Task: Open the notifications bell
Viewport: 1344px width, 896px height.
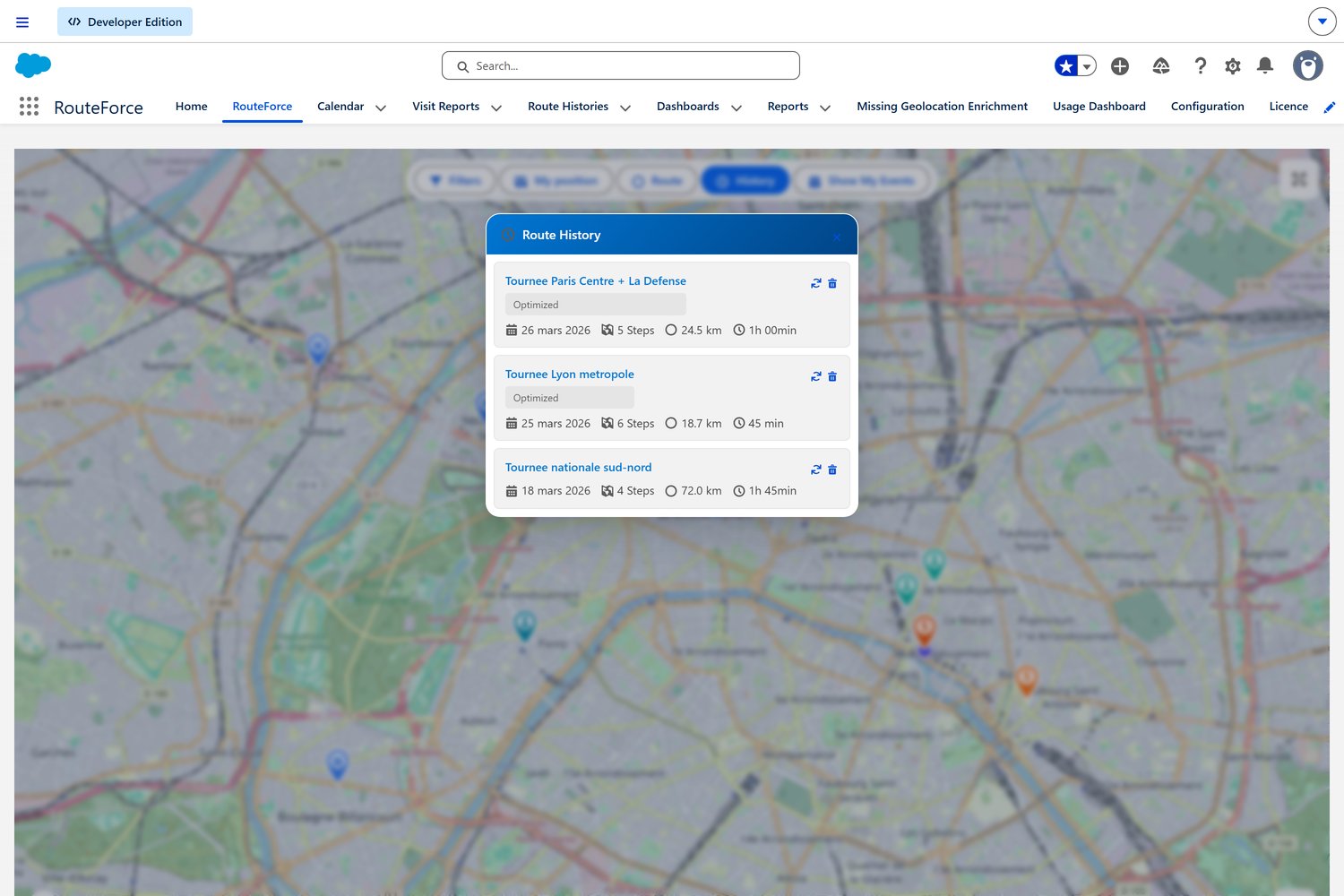Action: [1265, 65]
